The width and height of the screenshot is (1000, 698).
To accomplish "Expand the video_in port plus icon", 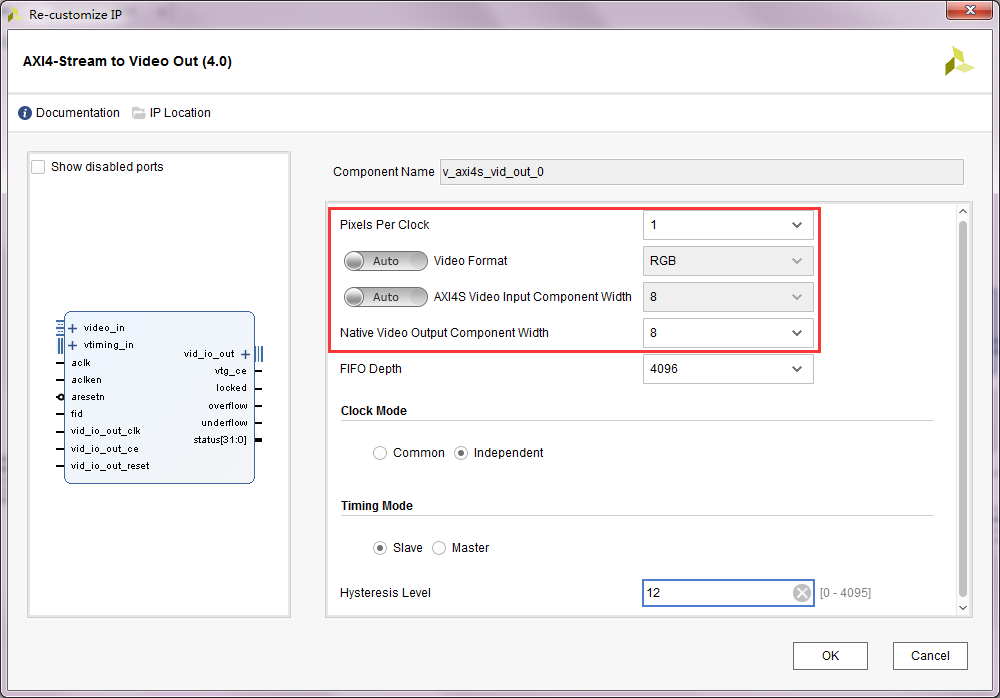I will point(73,328).
